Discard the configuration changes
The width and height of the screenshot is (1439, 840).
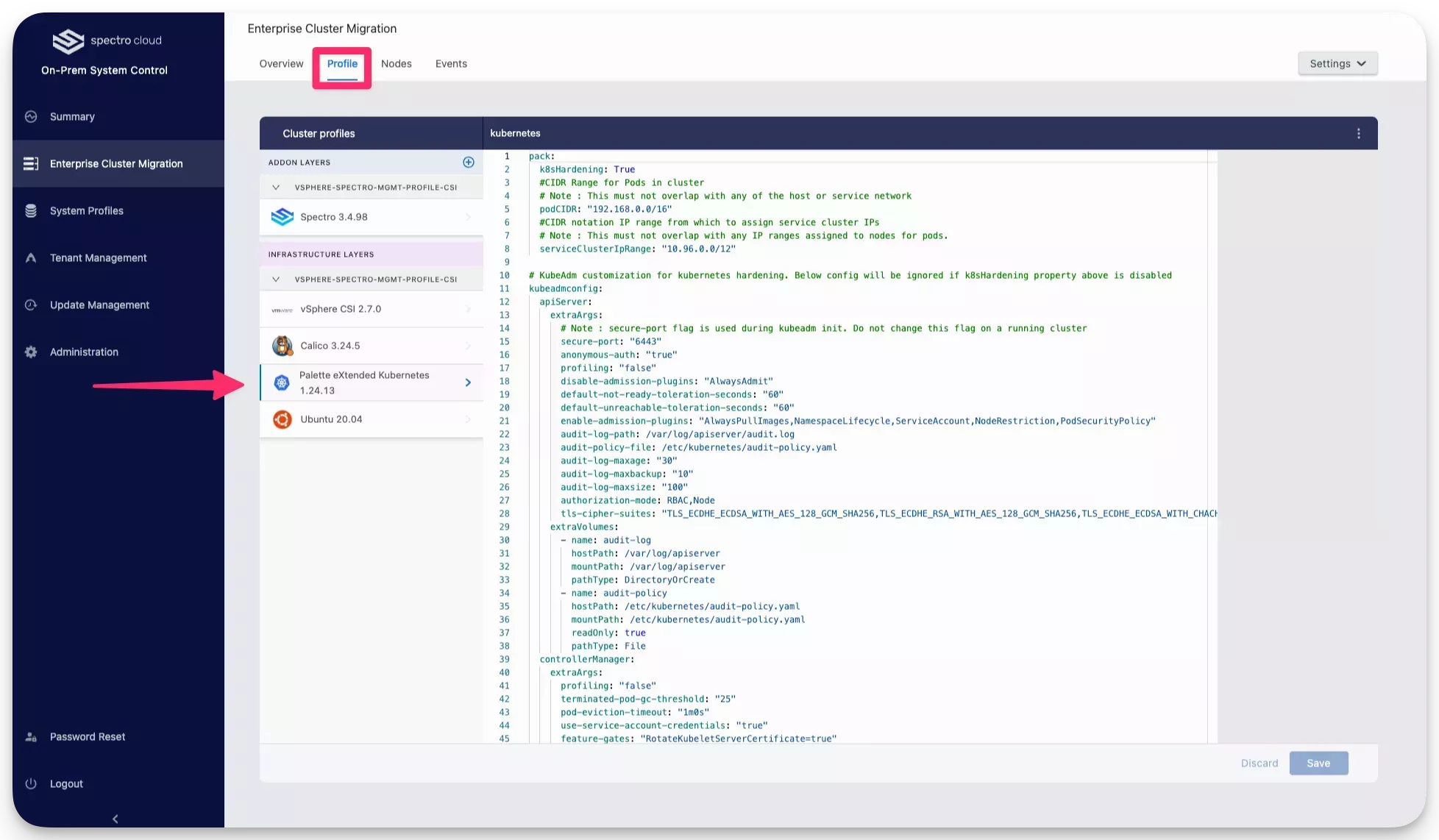(1259, 763)
